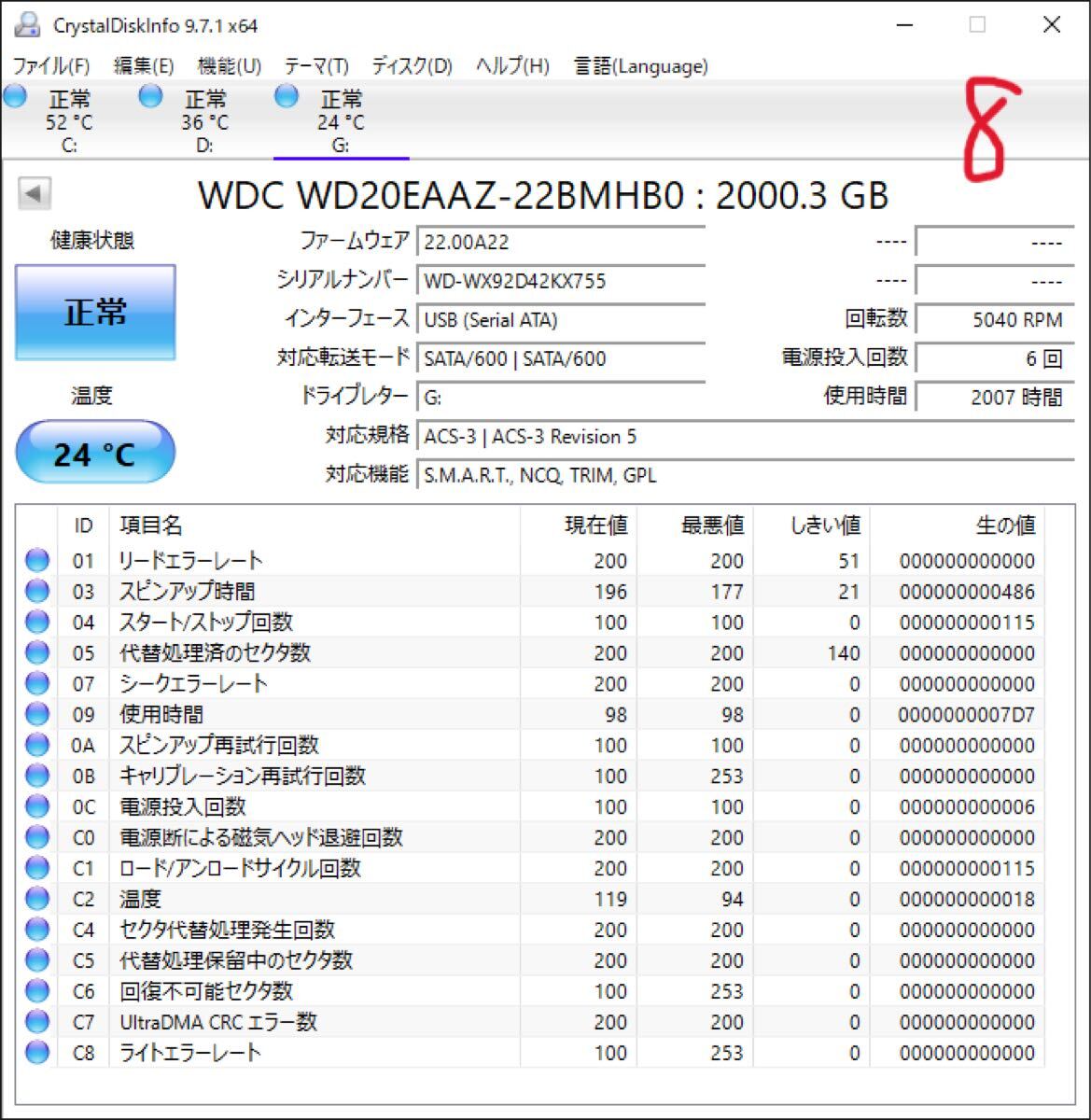Click status orb of スピンアップ再試行回数 row
This screenshot has height=1120, width=1091.
(37, 746)
